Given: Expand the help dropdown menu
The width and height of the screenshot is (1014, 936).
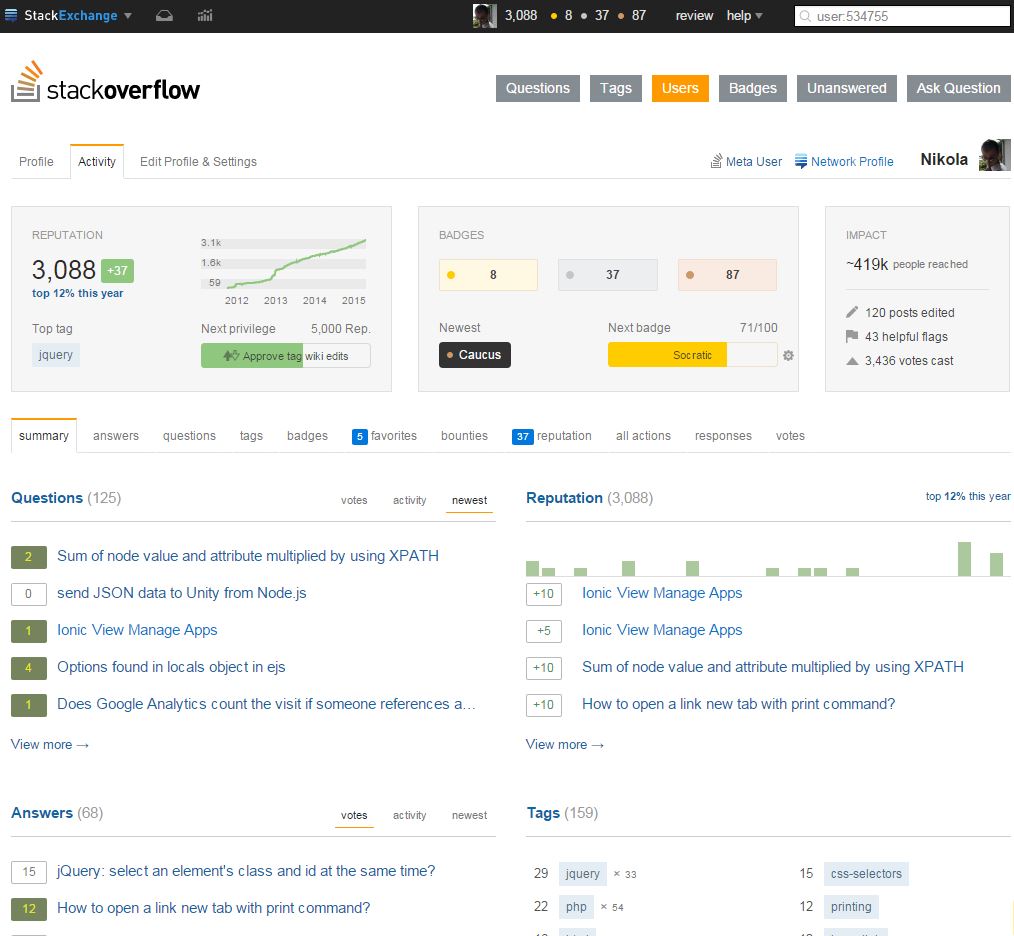Looking at the screenshot, I should coord(744,16).
